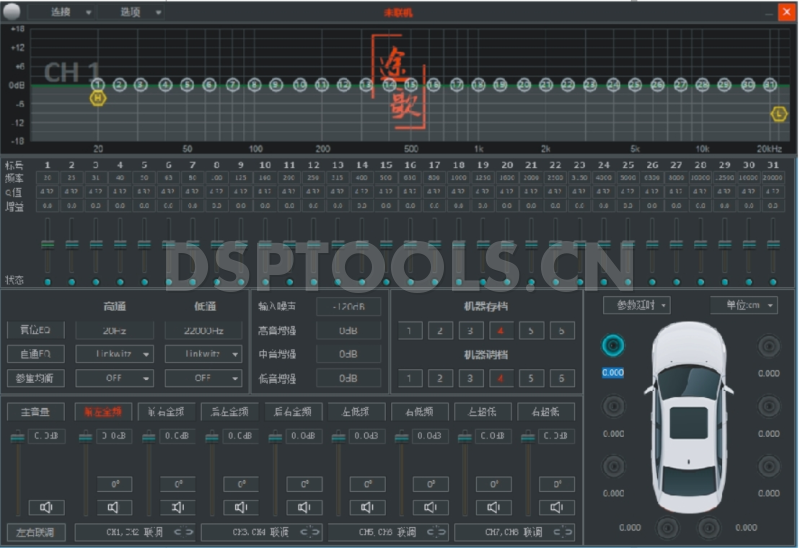This screenshot has width=800, height=548.
Task: Select the highlighted cyan speaker beside the car
Action: tap(613, 345)
